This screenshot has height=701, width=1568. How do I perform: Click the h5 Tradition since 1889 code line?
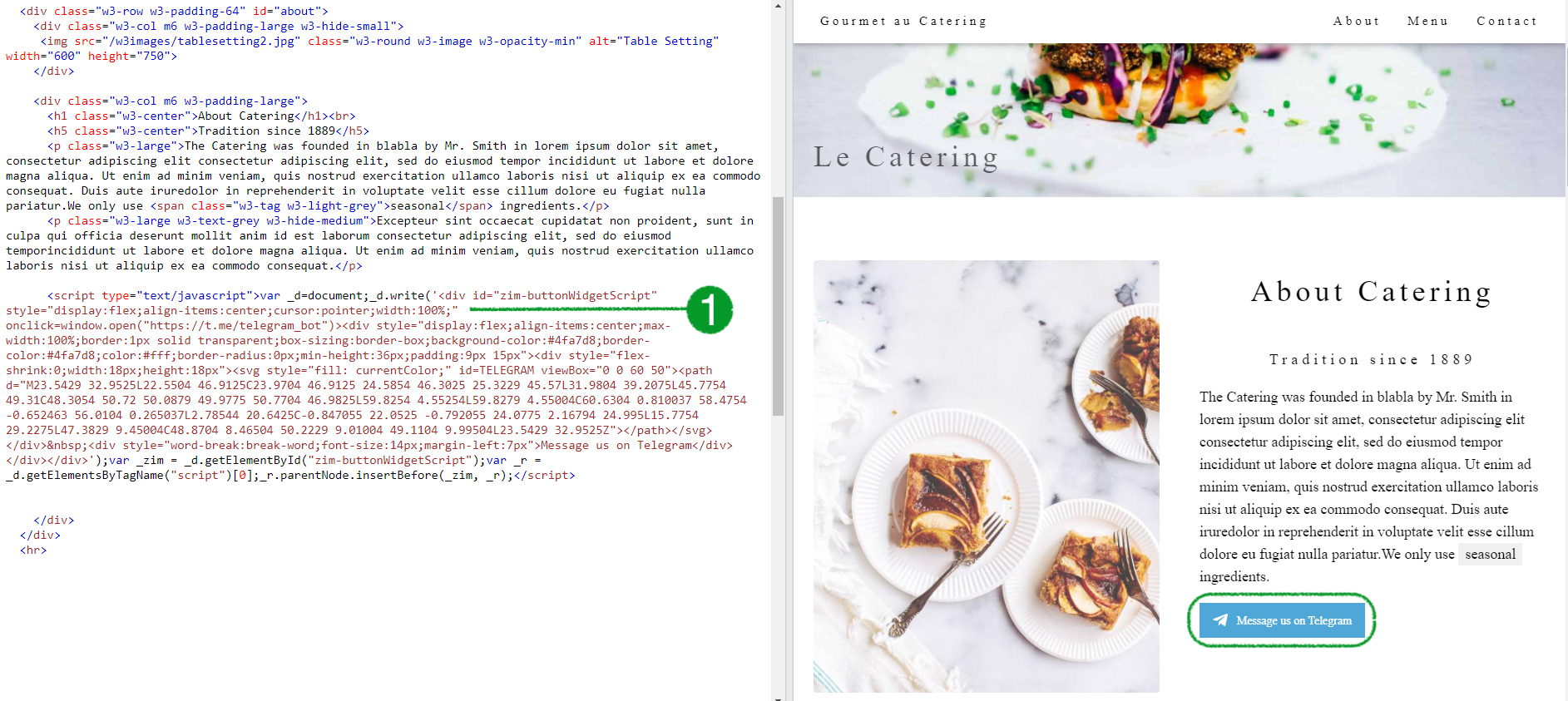[208, 131]
